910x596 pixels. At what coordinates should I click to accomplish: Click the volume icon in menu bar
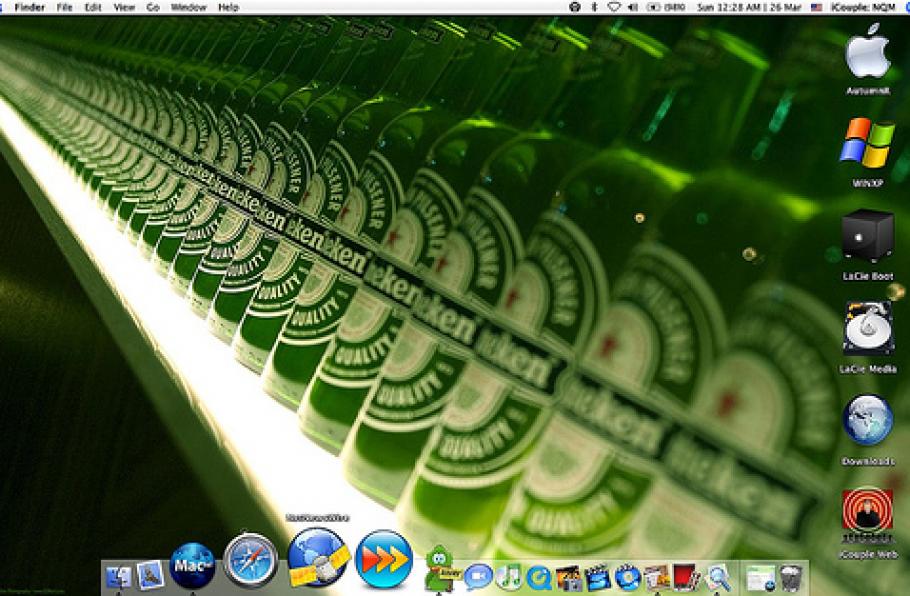[633, 7]
